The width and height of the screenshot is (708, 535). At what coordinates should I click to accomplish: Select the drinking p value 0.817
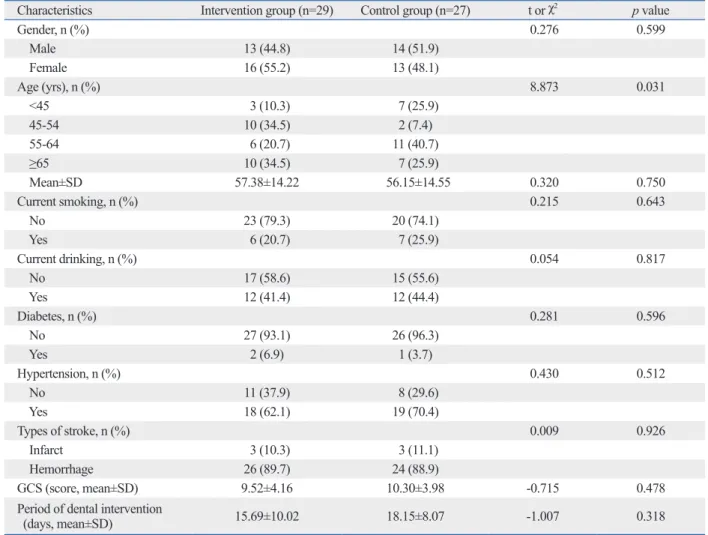tap(651, 259)
